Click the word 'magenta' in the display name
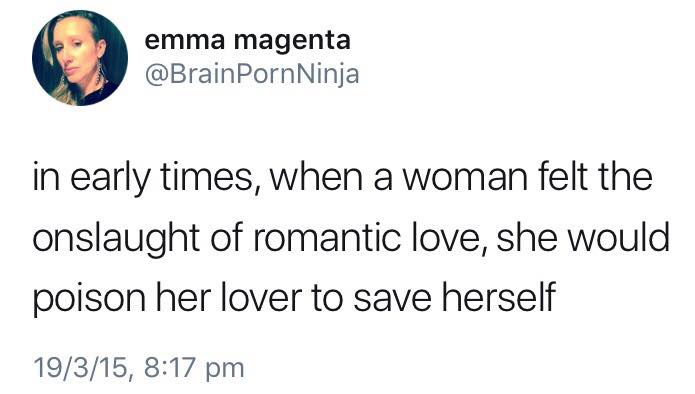 (x=292, y=43)
